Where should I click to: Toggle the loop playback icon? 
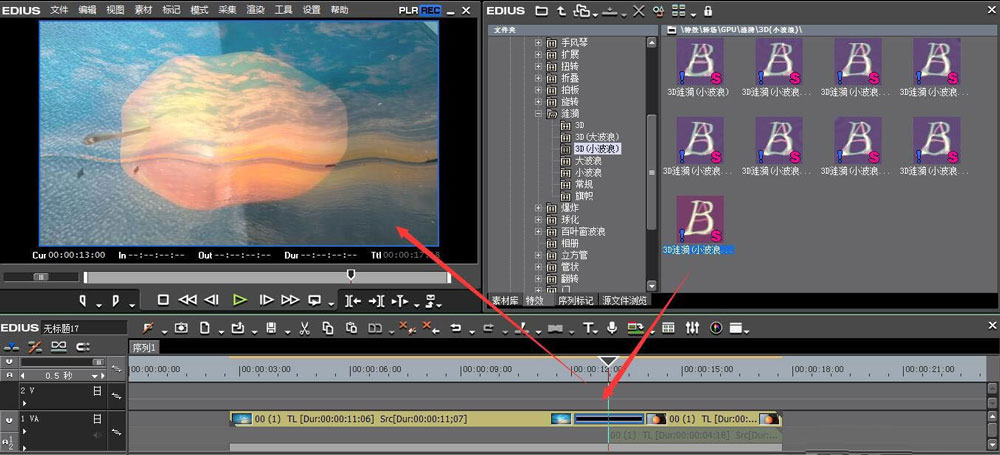[x=314, y=300]
